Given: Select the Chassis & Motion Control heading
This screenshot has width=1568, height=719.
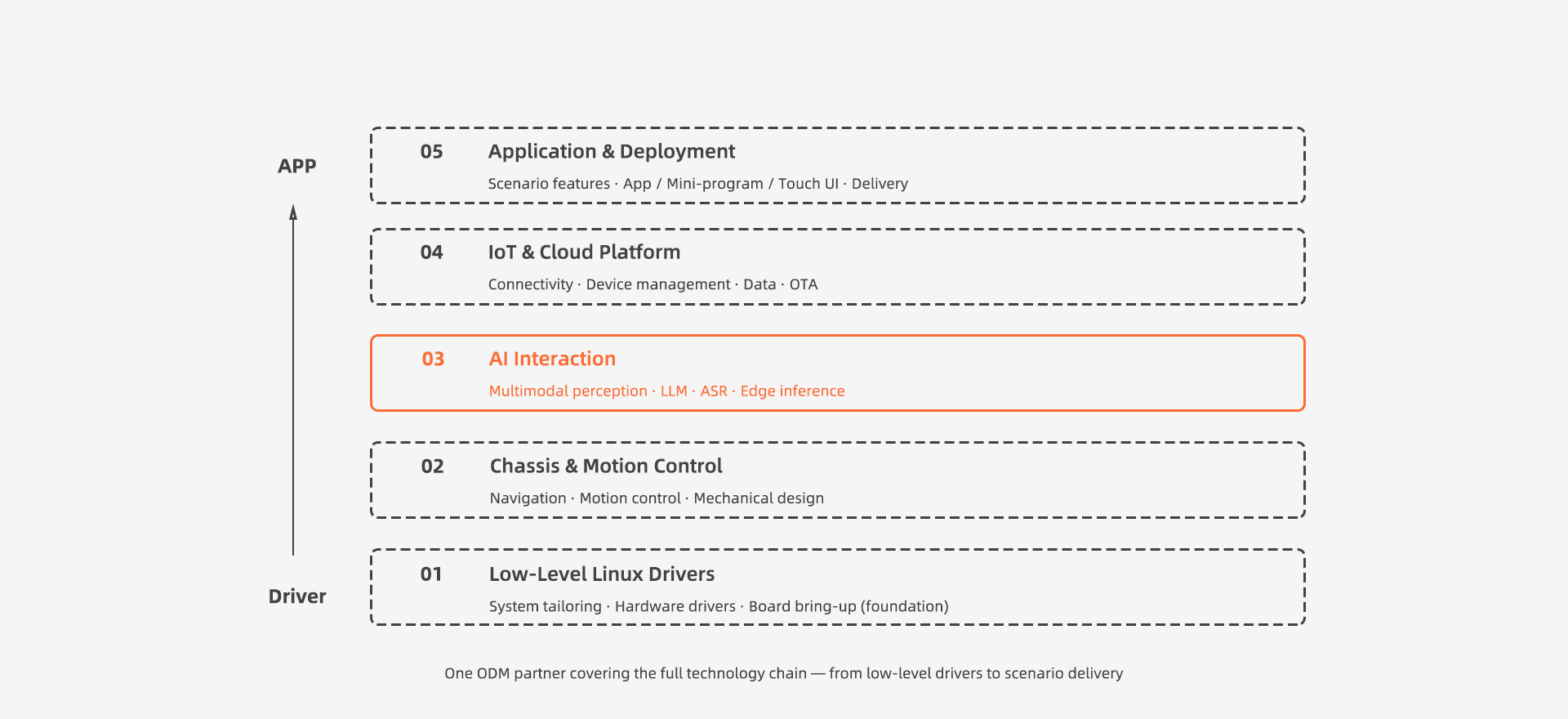Looking at the screenshot, I should click(x=606, y=467).
